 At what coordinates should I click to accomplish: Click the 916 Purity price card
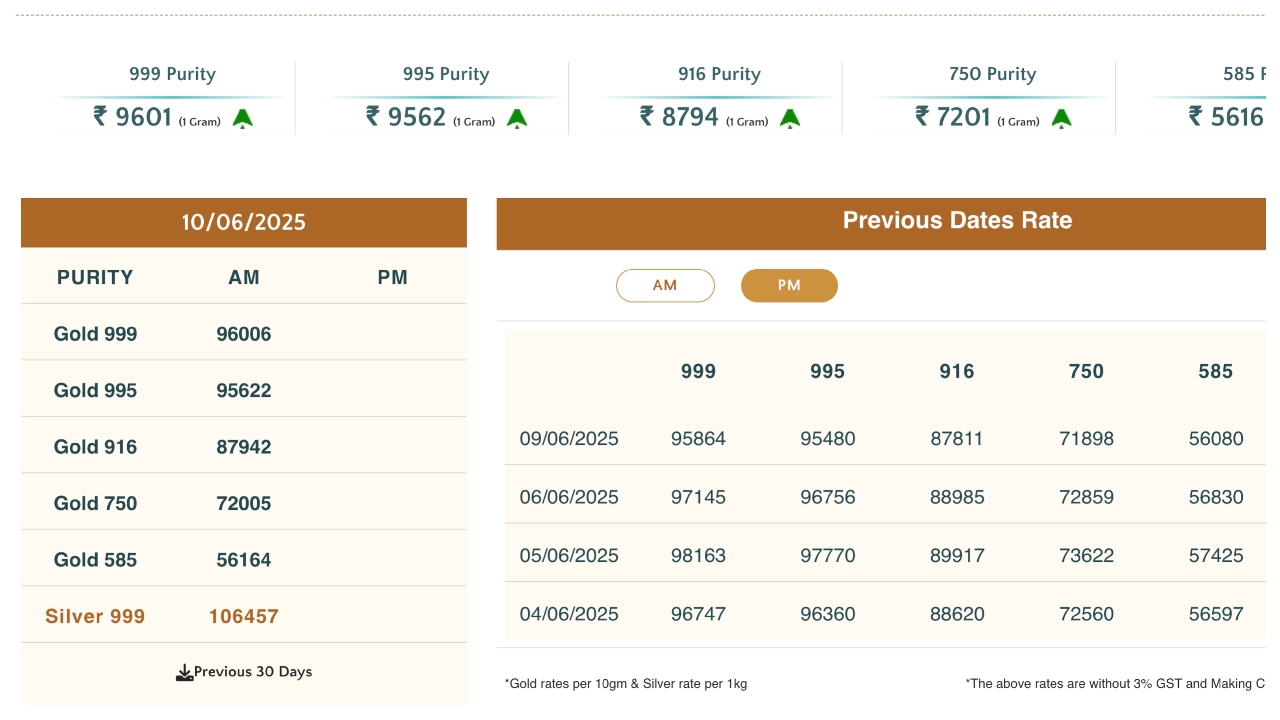(x=718, y=98)
